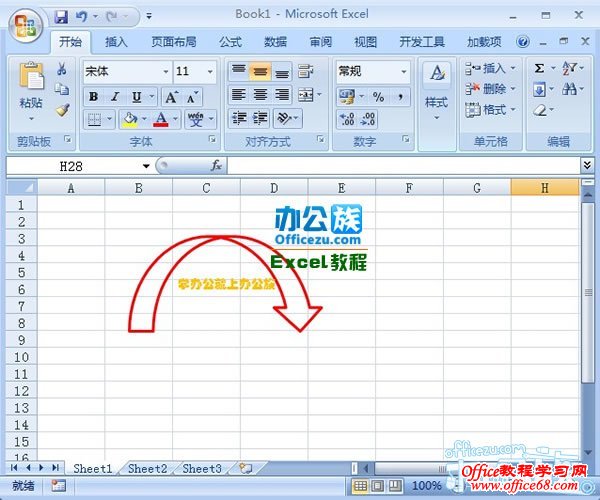Image resolution: width=600 pixels, height=500 pixels.
Task: Cut selection with scissors icon
Action: (x=62, y=69)
